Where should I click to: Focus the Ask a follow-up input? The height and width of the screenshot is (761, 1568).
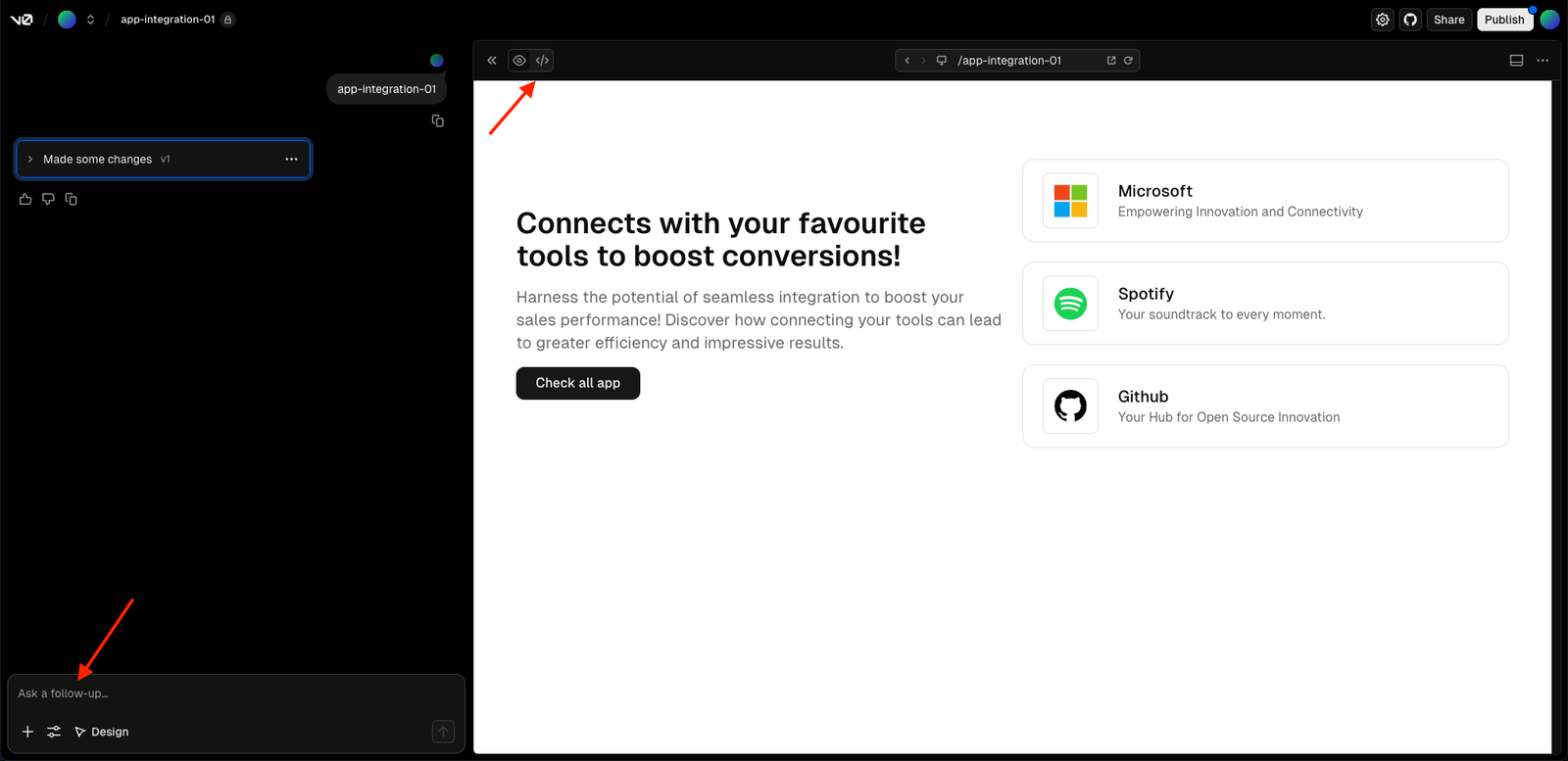point(235,693)
